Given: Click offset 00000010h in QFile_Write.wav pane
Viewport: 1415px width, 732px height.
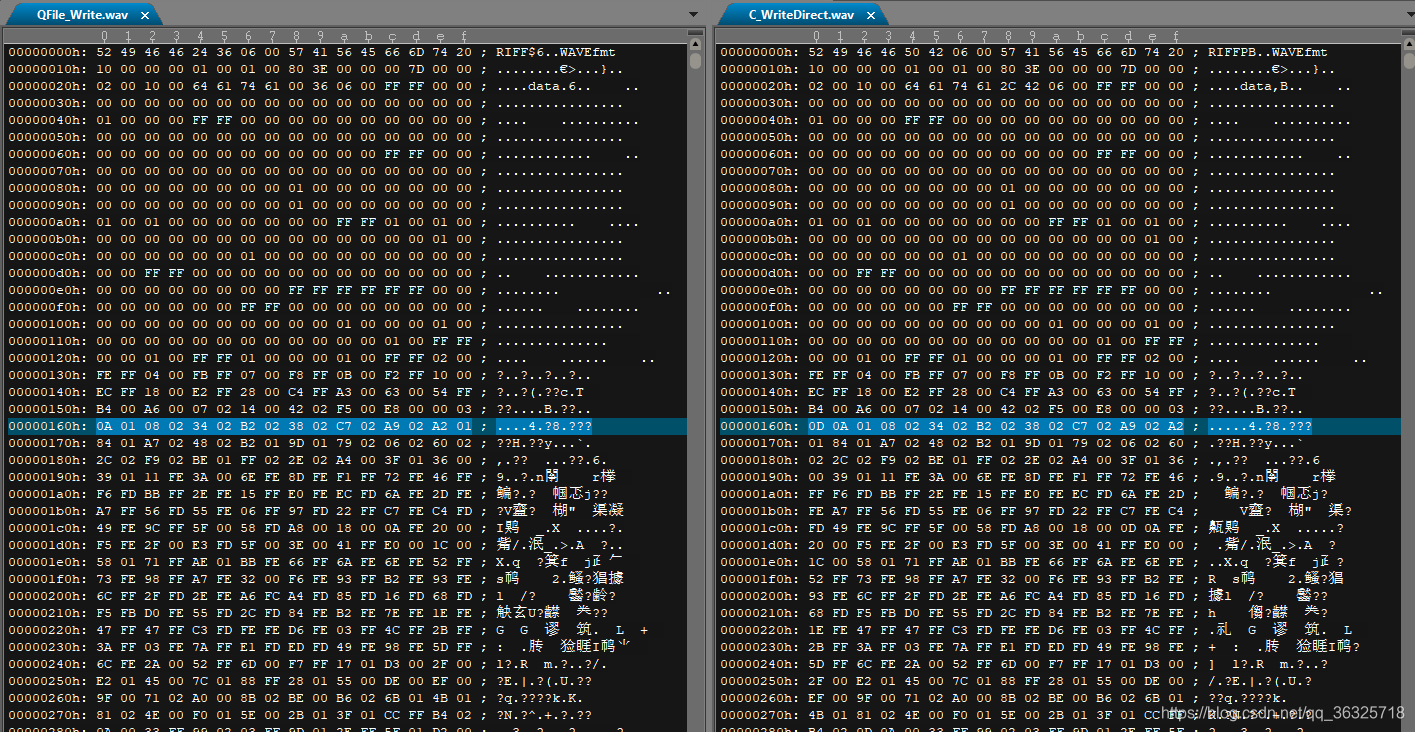Looking at the screenshot, I should click(x=47, y=69).
